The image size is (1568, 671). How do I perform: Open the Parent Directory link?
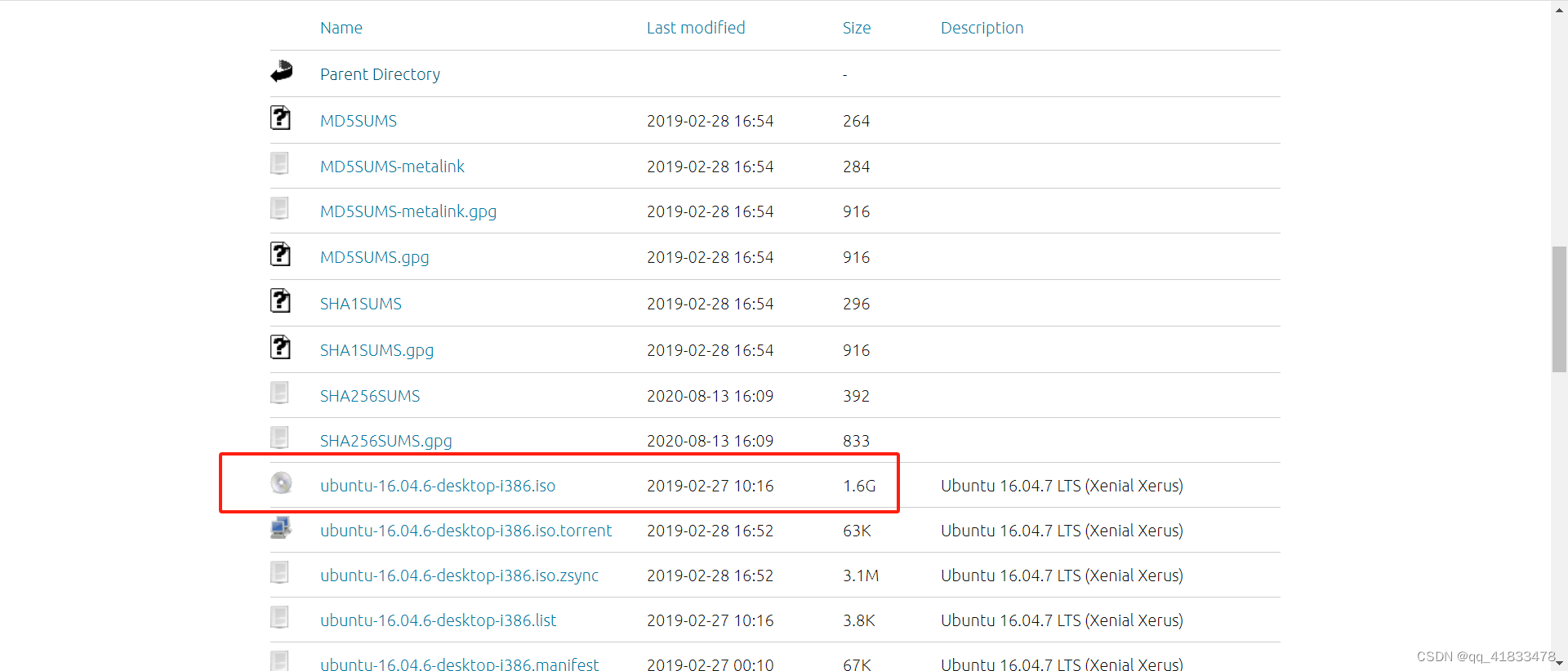(x=380, y=74)
